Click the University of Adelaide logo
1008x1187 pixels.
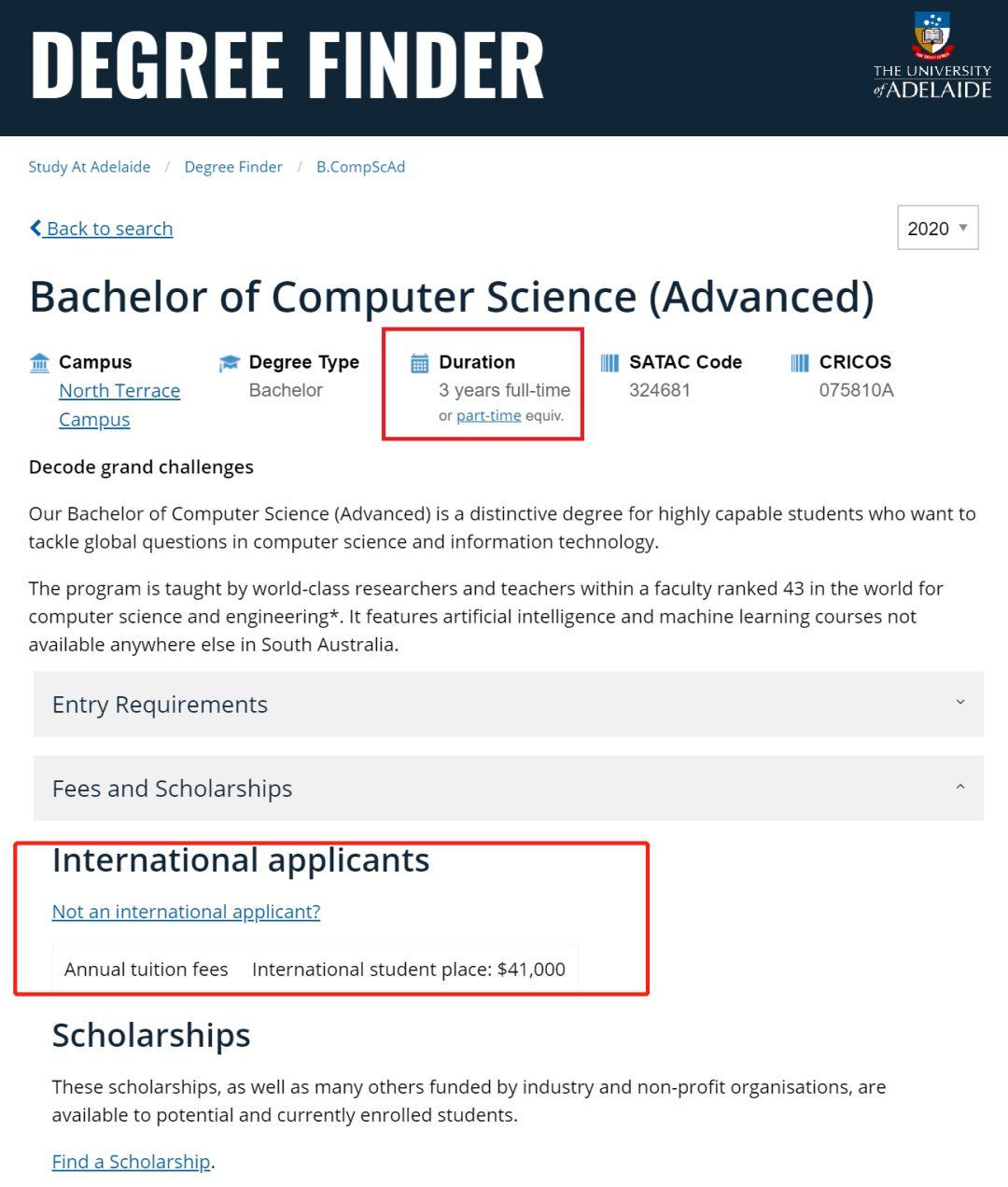click(931, 55)
